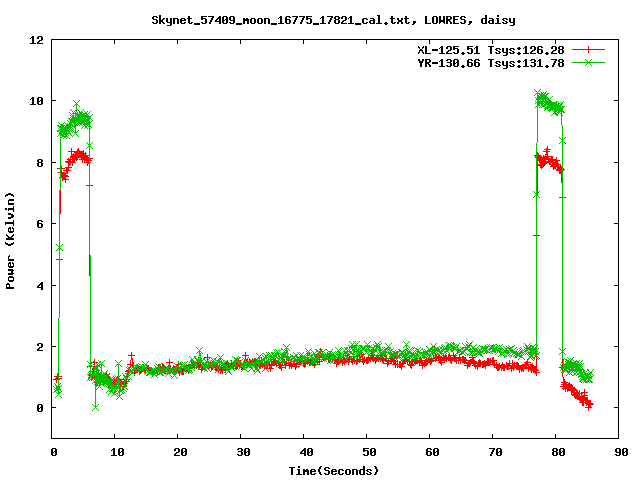Click y-axis tick label 12
The image size is (640, 480).
pyautogui.click(x=36, y=40)
